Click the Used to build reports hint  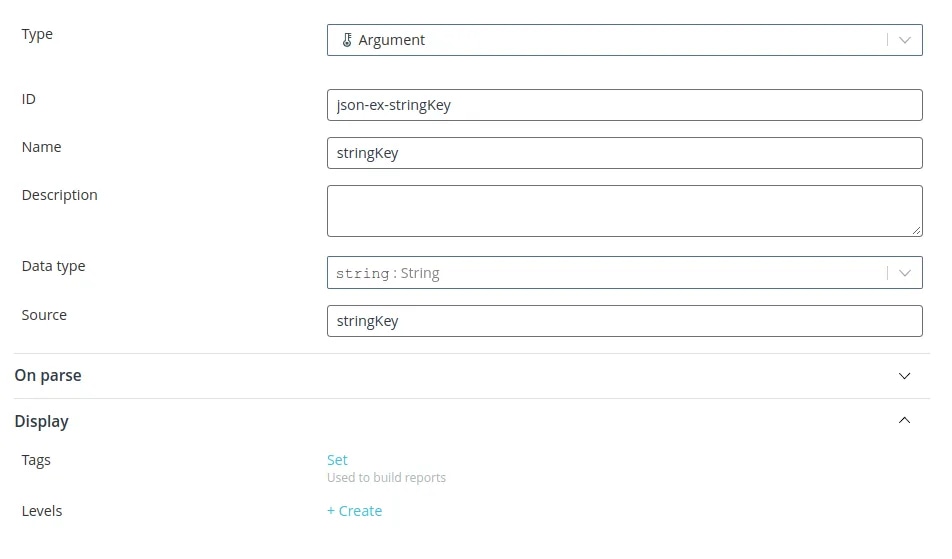pyautogui.click(x=386, y=478)
